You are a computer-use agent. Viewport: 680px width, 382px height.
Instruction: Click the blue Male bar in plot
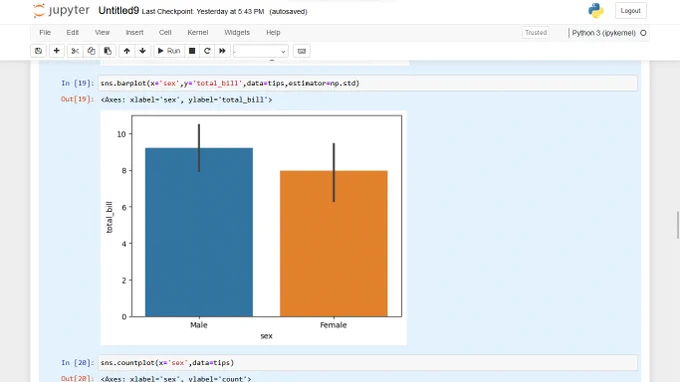[199, 232]
